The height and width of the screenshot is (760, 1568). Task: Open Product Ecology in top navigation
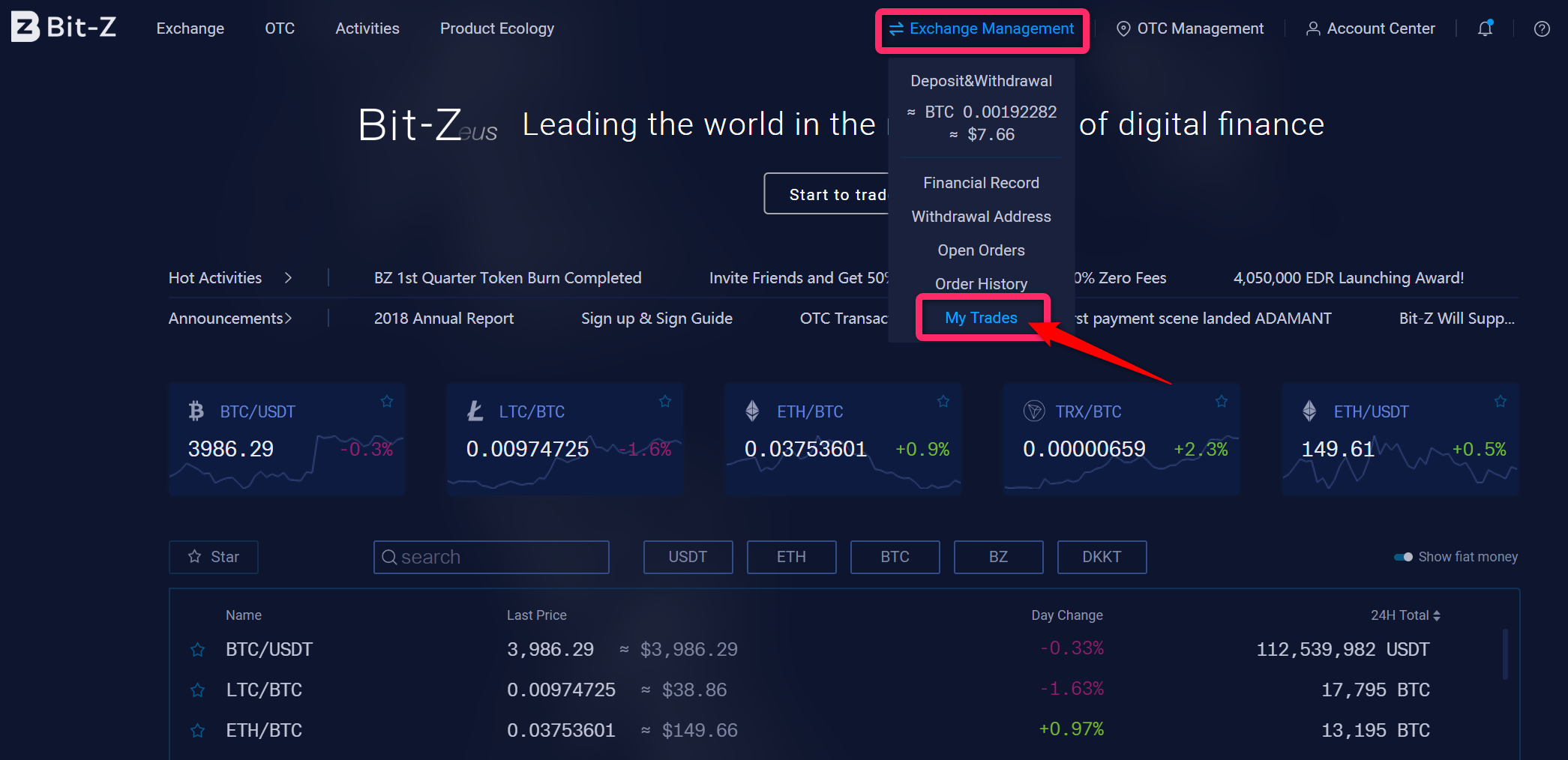(497, 28)
